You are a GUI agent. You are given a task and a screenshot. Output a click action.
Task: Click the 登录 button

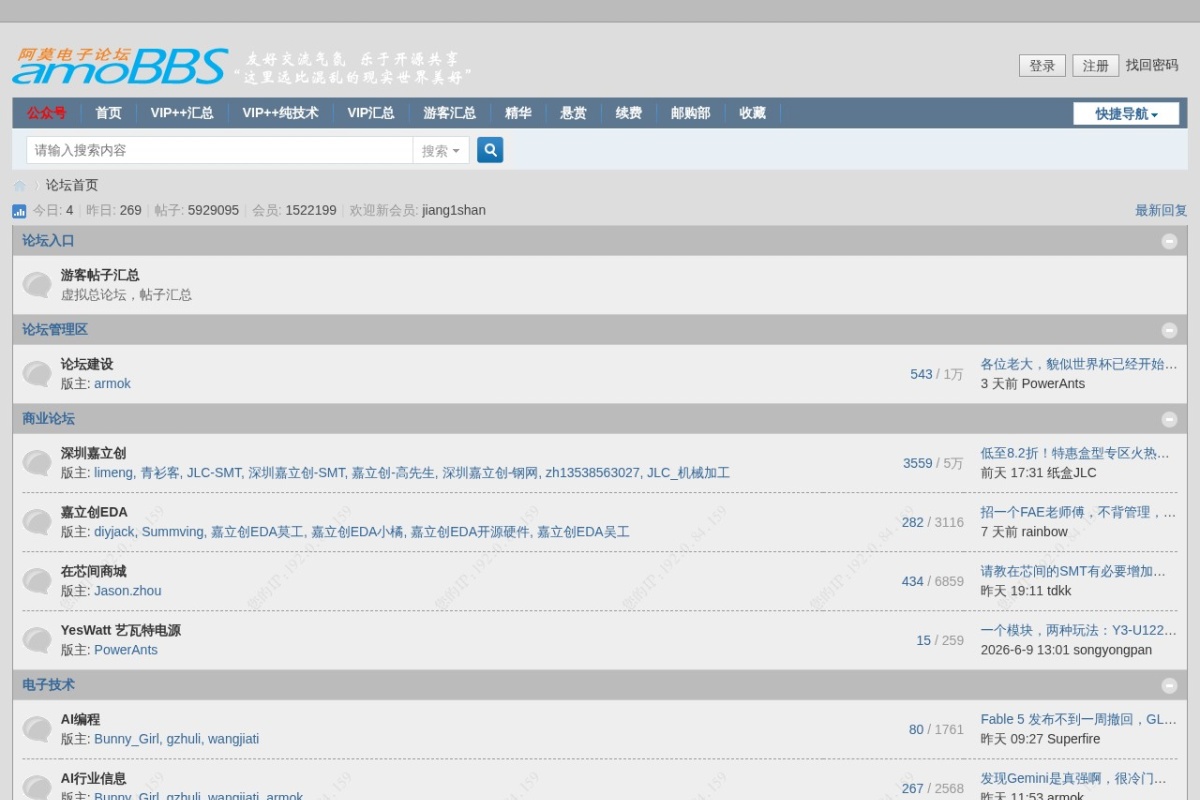click(x=1042, y=65)
